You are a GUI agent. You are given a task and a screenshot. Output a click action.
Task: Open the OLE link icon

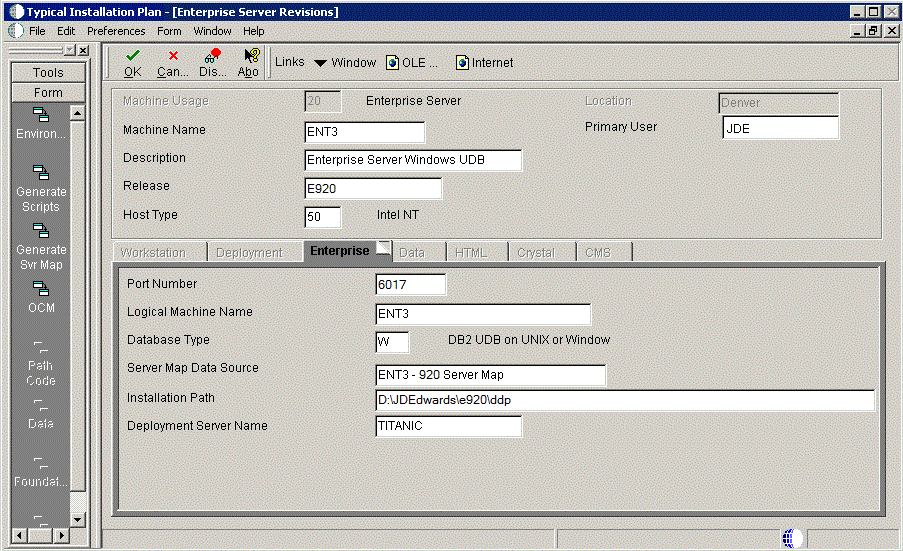click(392, 62)
